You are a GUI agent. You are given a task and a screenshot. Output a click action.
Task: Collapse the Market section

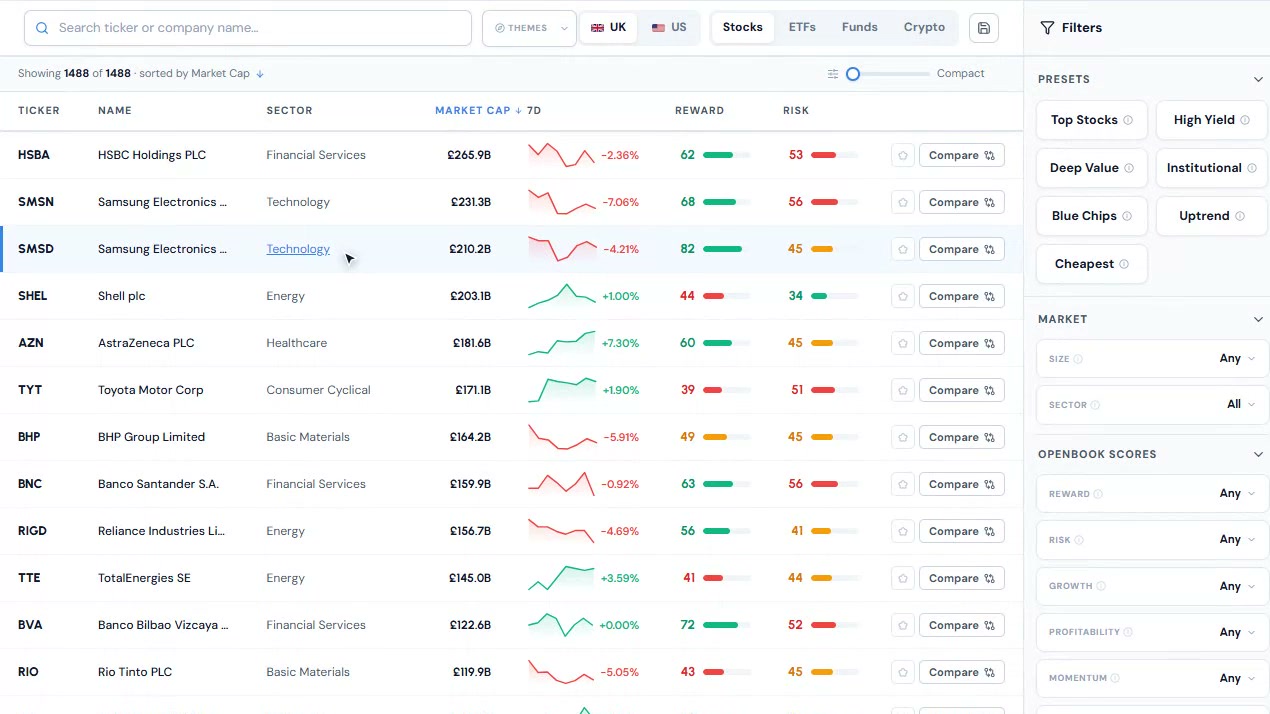[x=1258, y=320]
